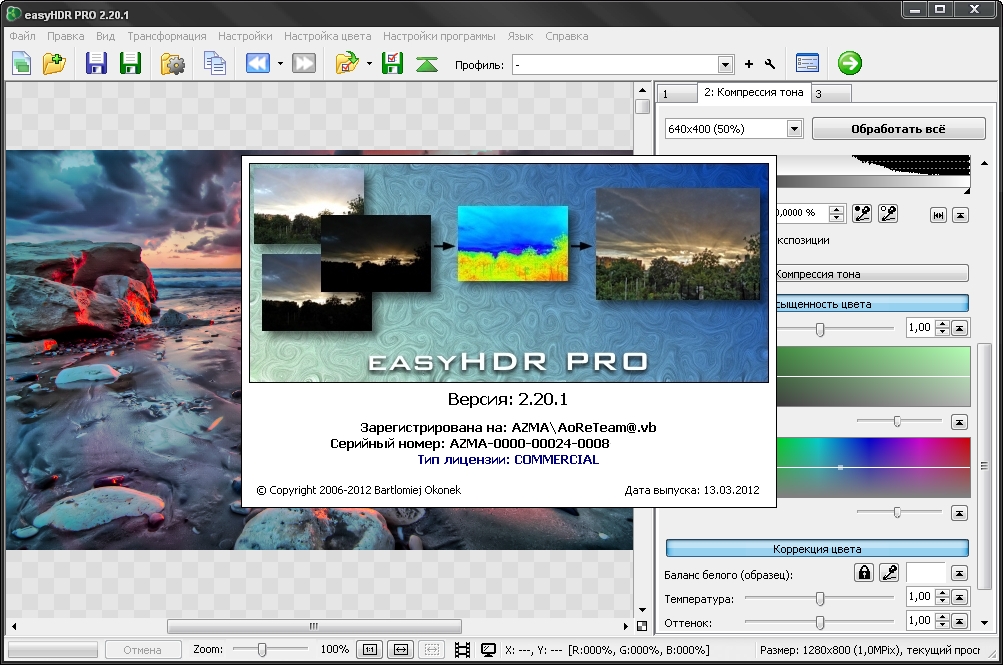
Task: Click the Температура slider
Action: [820, 598]
